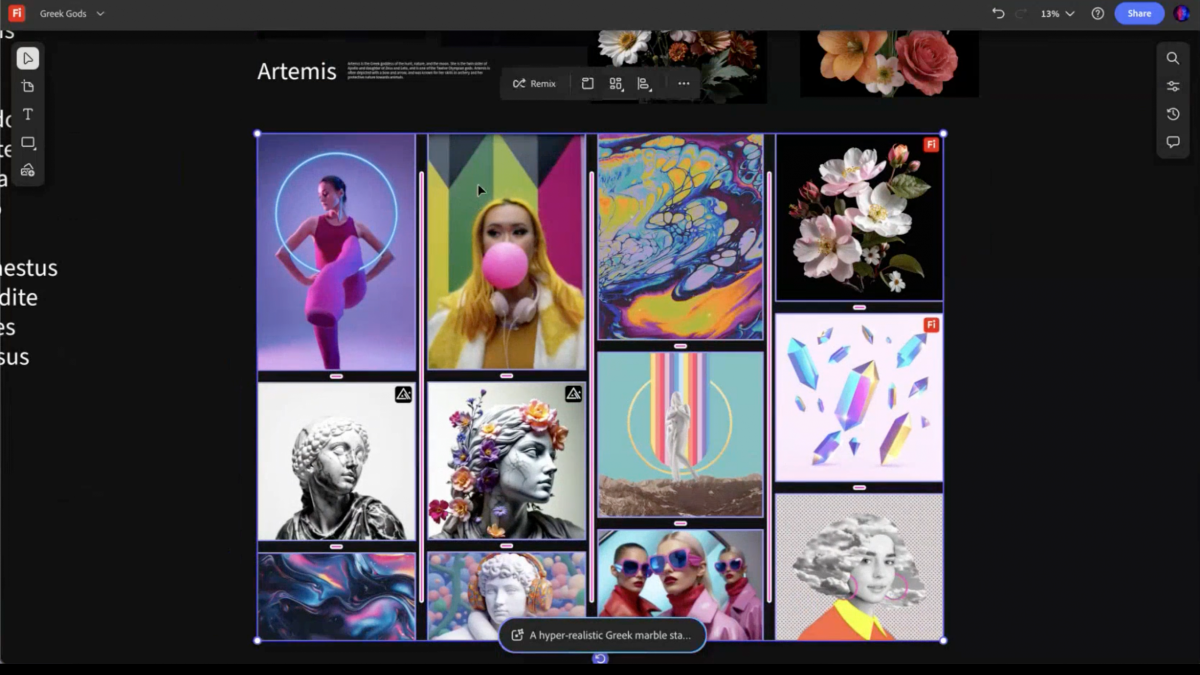This screenshot has height=675, width=1200.
Task: Open the settings sliders panel
Action: (1173, 87)
